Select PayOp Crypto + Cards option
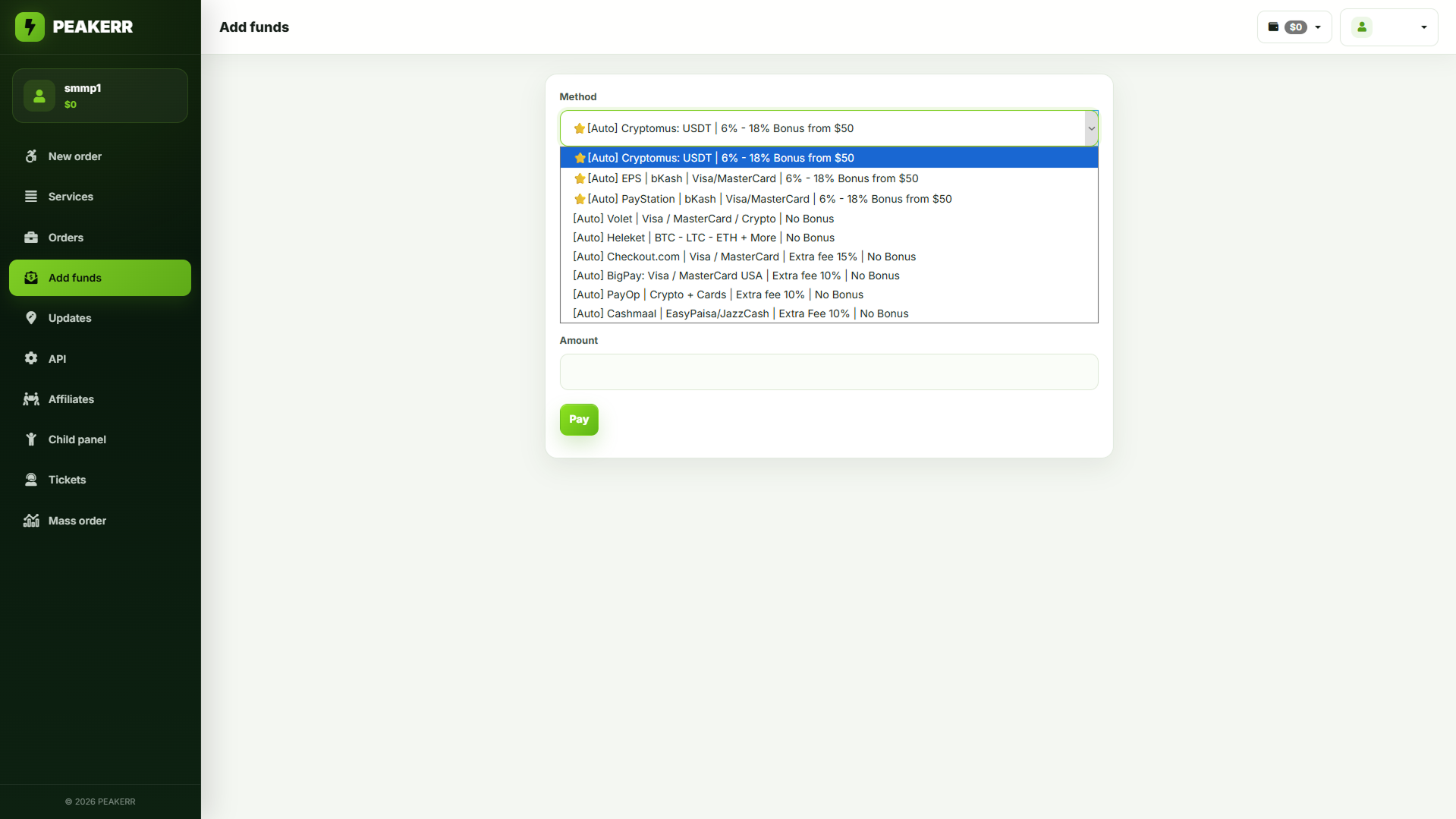The height and width of the screenshot is (819, 1456). [829, 295]
